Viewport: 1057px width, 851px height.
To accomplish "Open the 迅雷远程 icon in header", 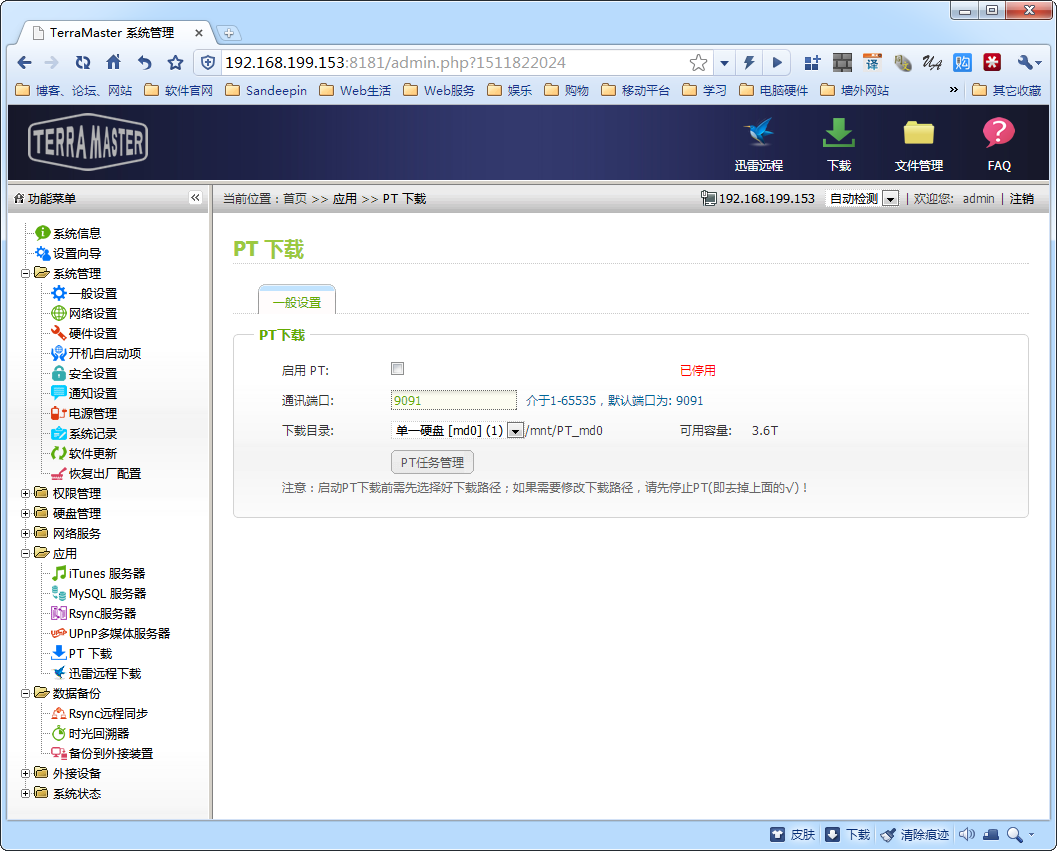I will (758, 135).
